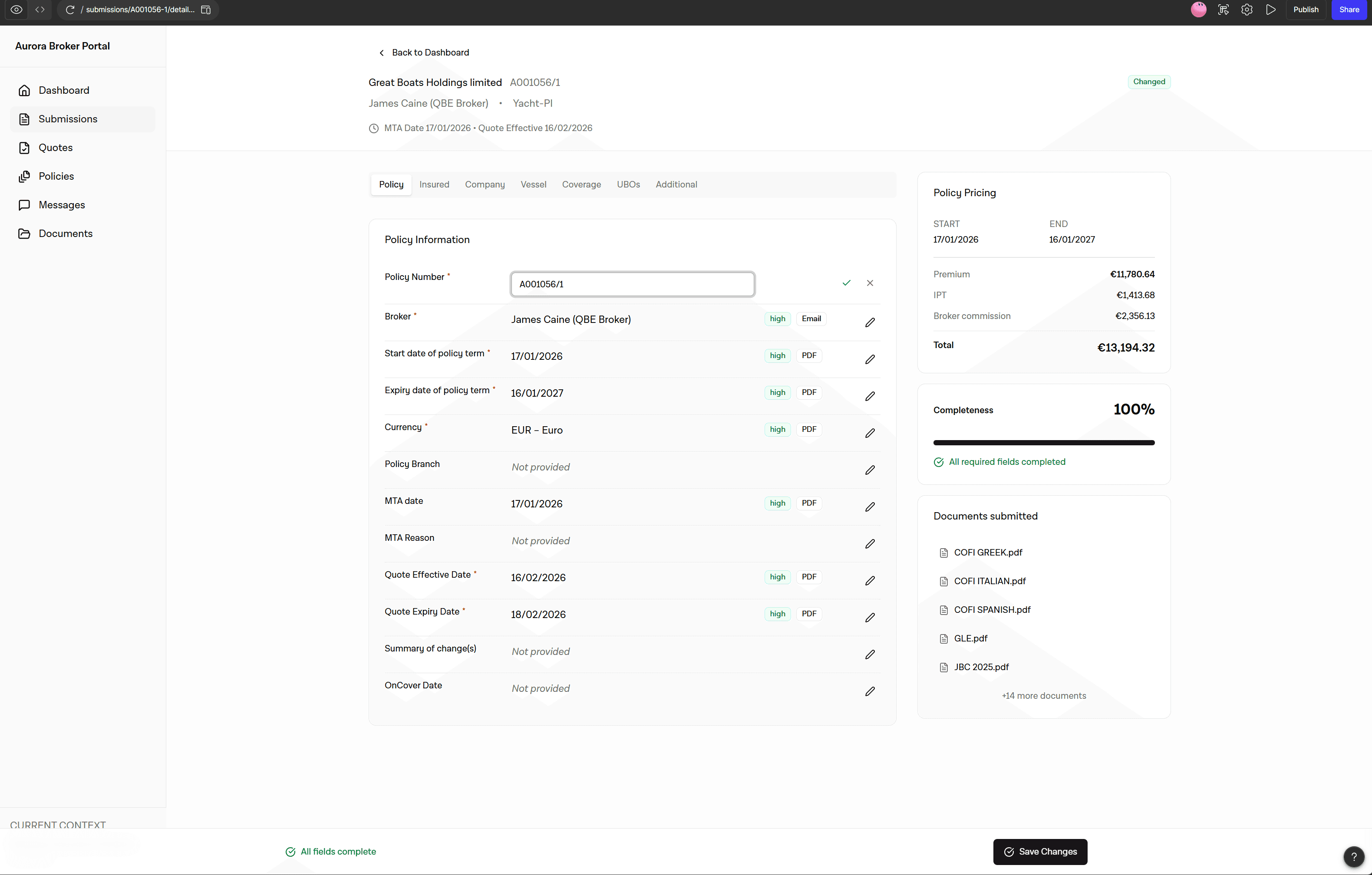1372x875 pixels.
Task: Click the pencil icon for Broker field
Action: pyautogui.click(x=870, y=322)
